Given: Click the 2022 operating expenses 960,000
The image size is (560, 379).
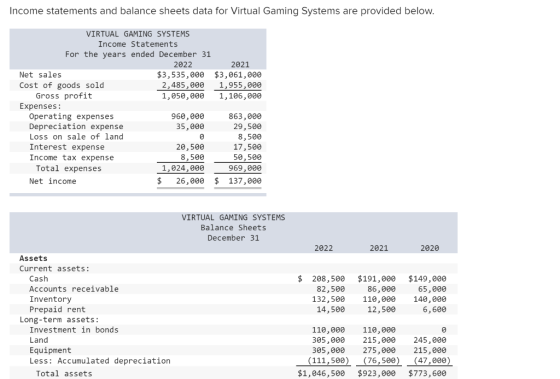Looking at the screenshot, I should [x=188, y=116].
